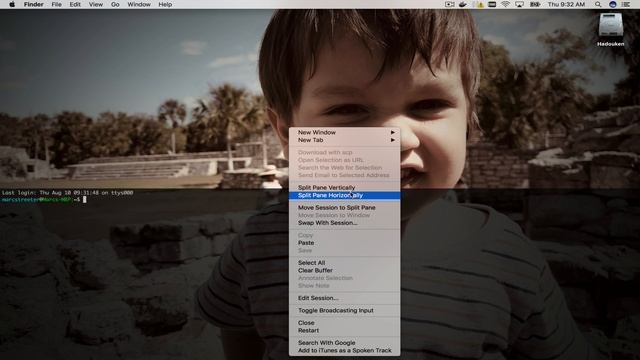Choose Search With Google
The image size is (640, 360).
344,343
